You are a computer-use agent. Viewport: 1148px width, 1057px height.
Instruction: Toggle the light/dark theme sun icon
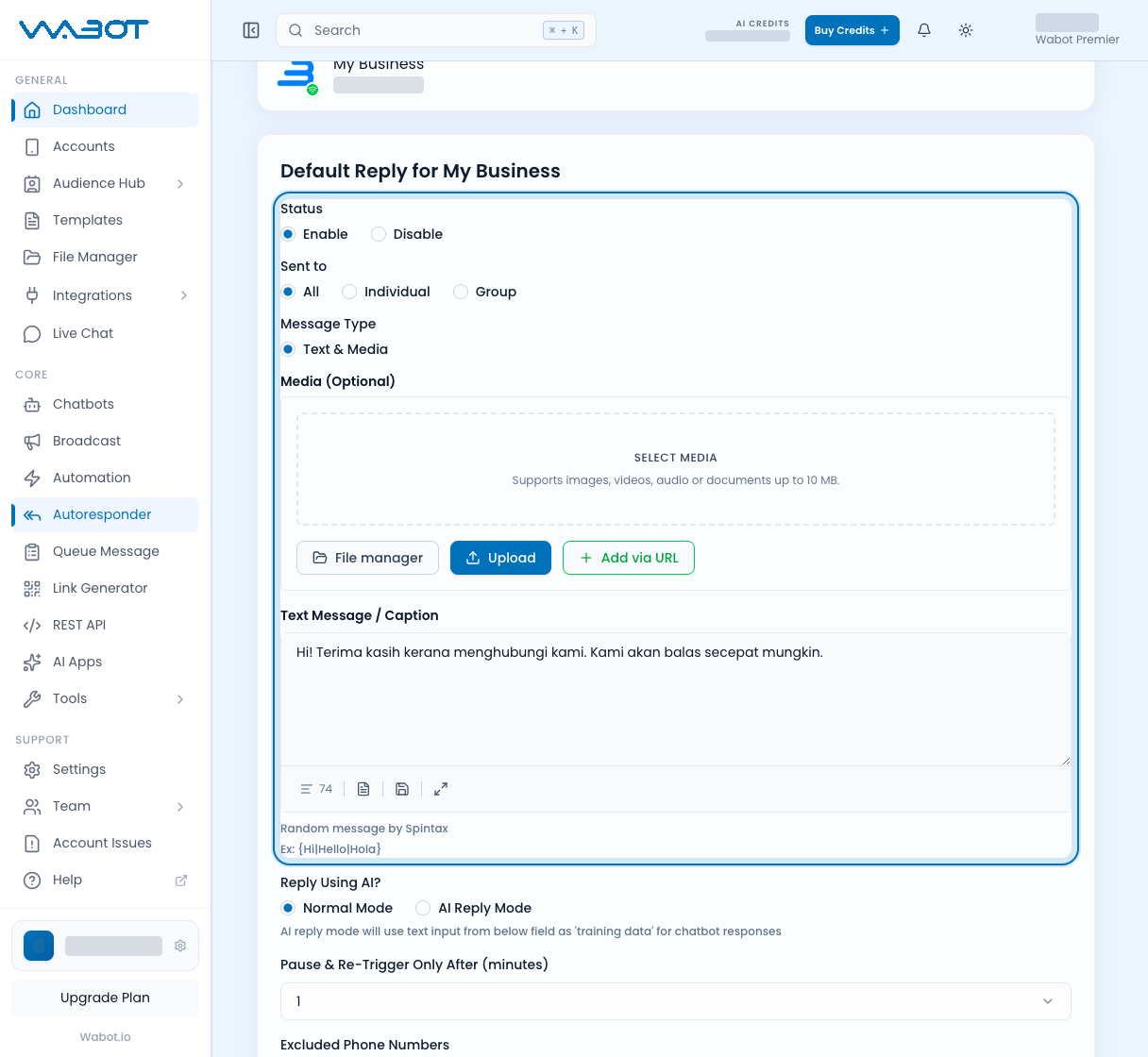point(966,30)
